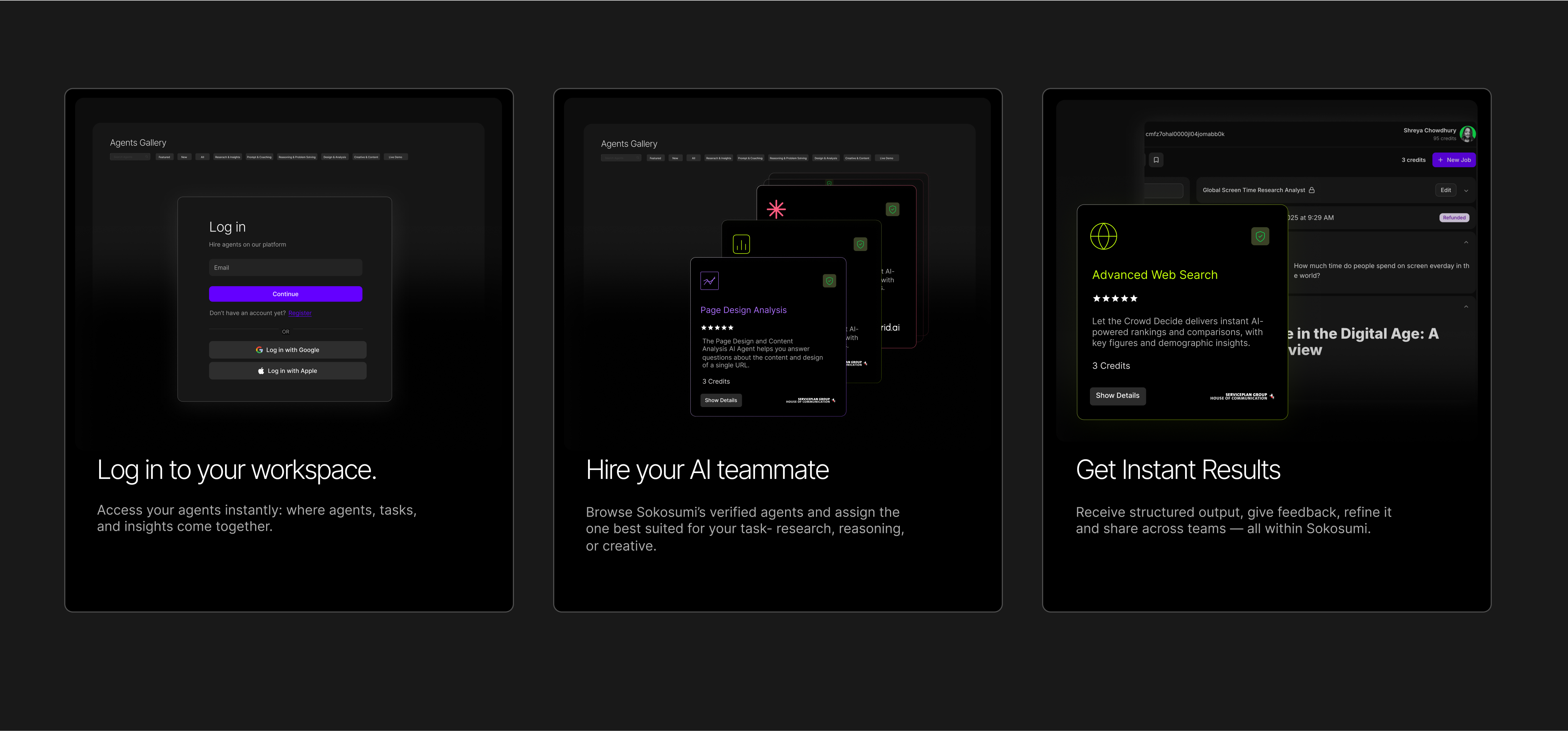Click lock icon beside Global Screen Time Research Analyst

[x=1312, y=190]
